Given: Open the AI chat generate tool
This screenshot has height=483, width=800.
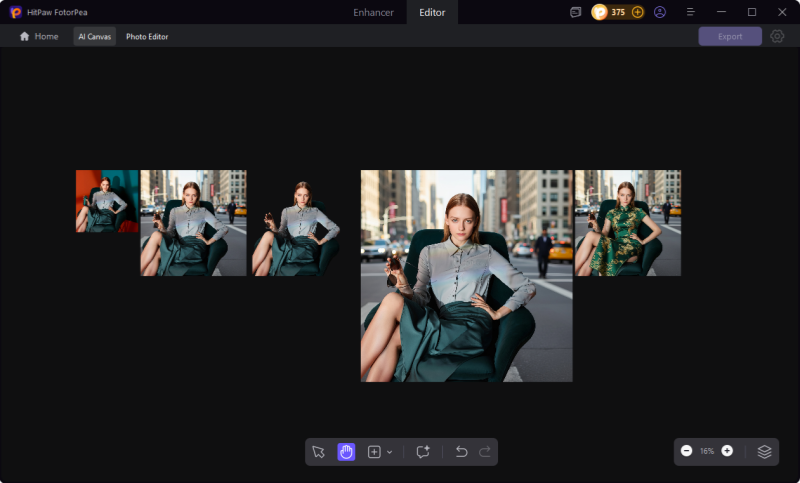Looking at the screenshot, I should tap(423, 452).
